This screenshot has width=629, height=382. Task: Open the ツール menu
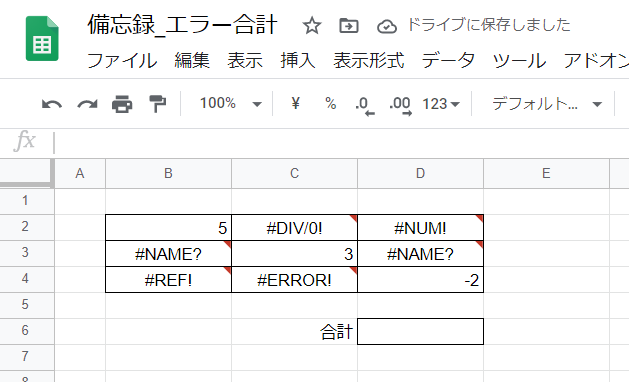pos(519,61)
